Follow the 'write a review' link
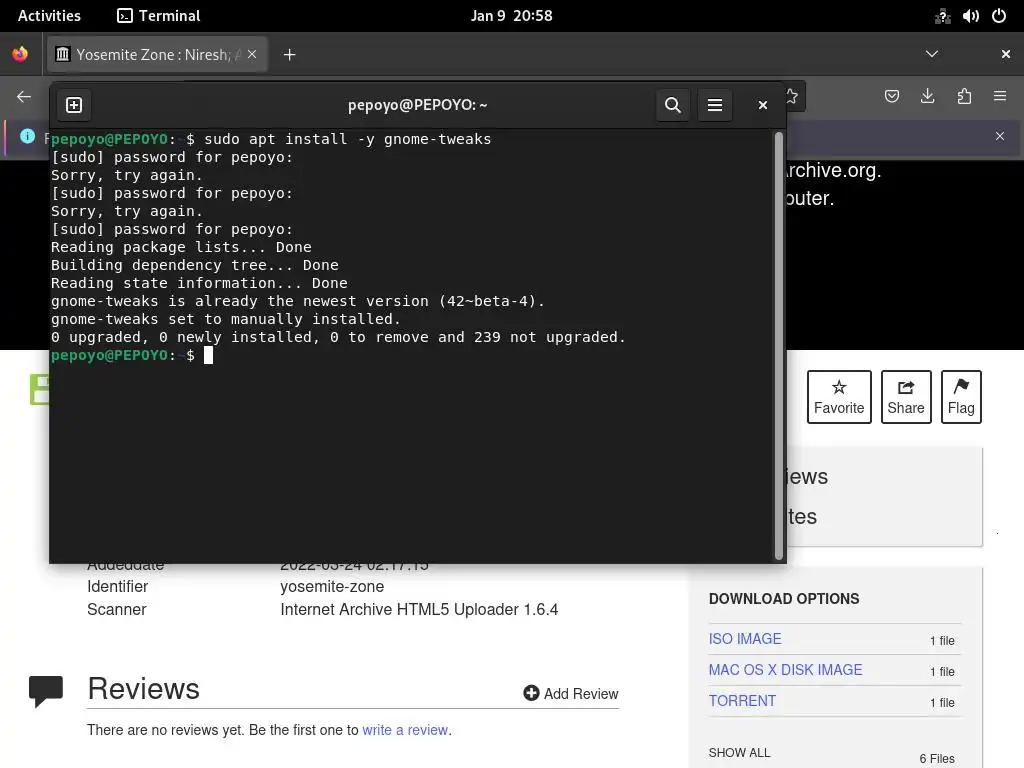Viewport: 1024px width, 768px height. tap(405, 730)
